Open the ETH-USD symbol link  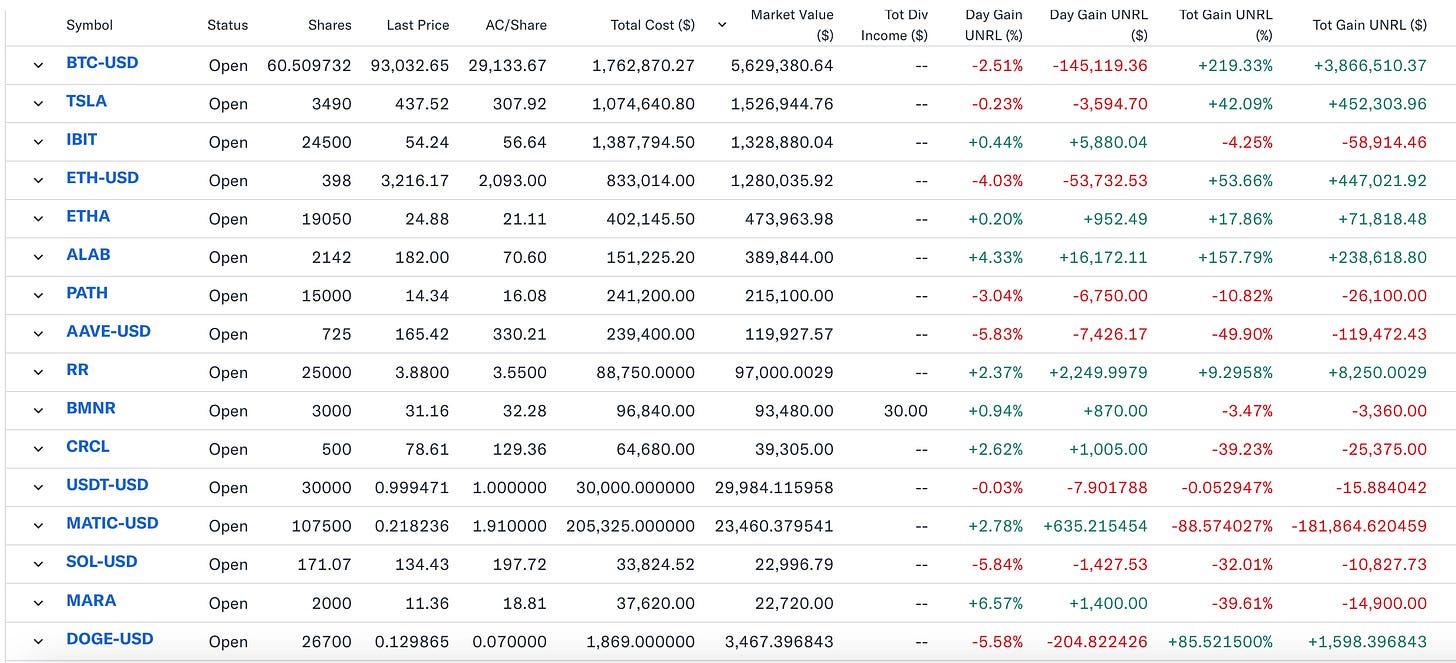tap(102, 178)
